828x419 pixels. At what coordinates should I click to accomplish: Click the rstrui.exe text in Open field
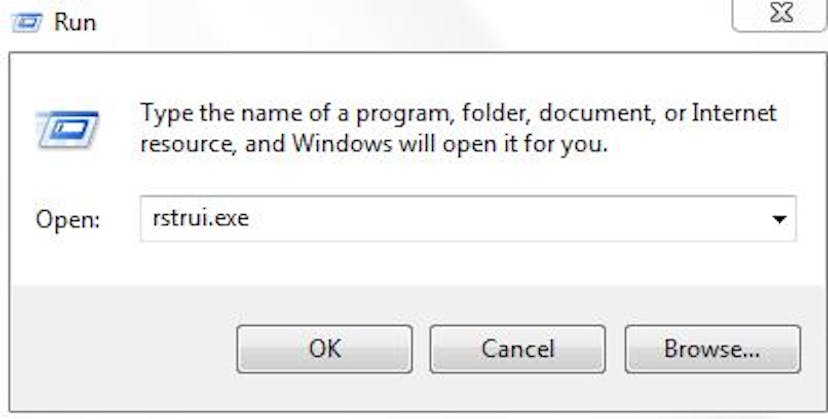201,218
